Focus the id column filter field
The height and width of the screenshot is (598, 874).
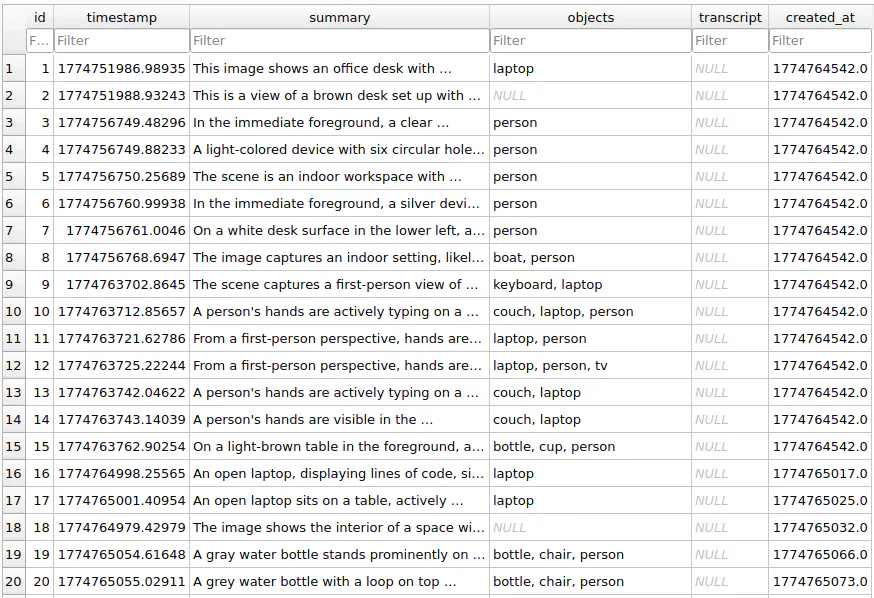click(40, 41)
